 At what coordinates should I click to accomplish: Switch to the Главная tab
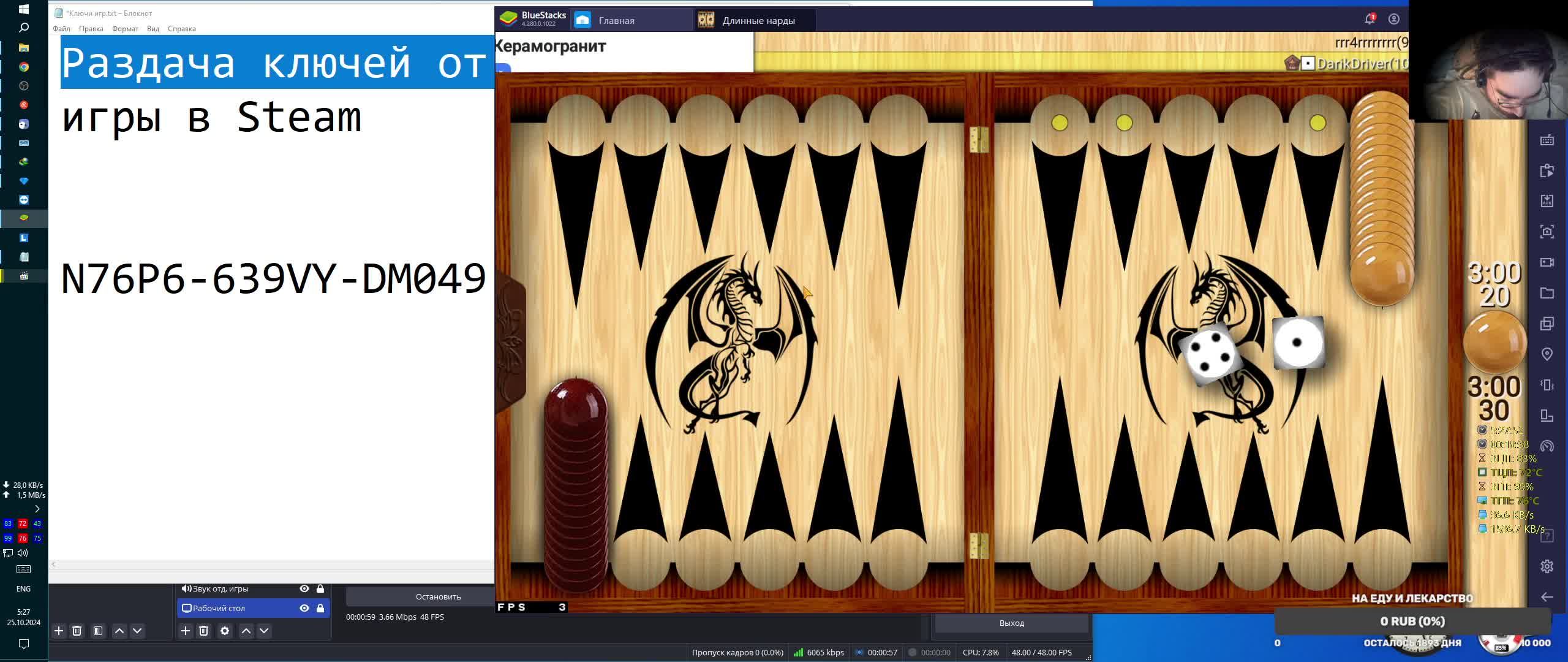point(616,20)
